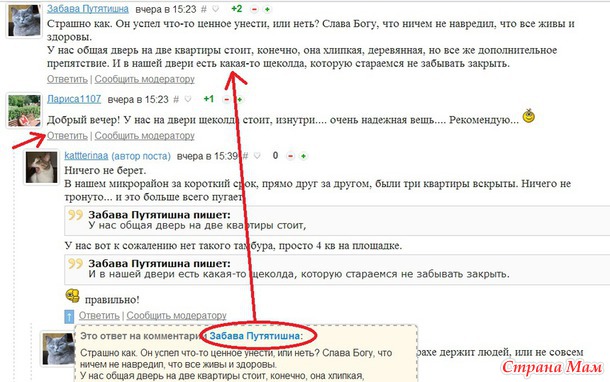Viewport: 610px width, 382px height.
Task: Downvote kattterinaa's comment with minus button
Action: (x=290, y=156)
